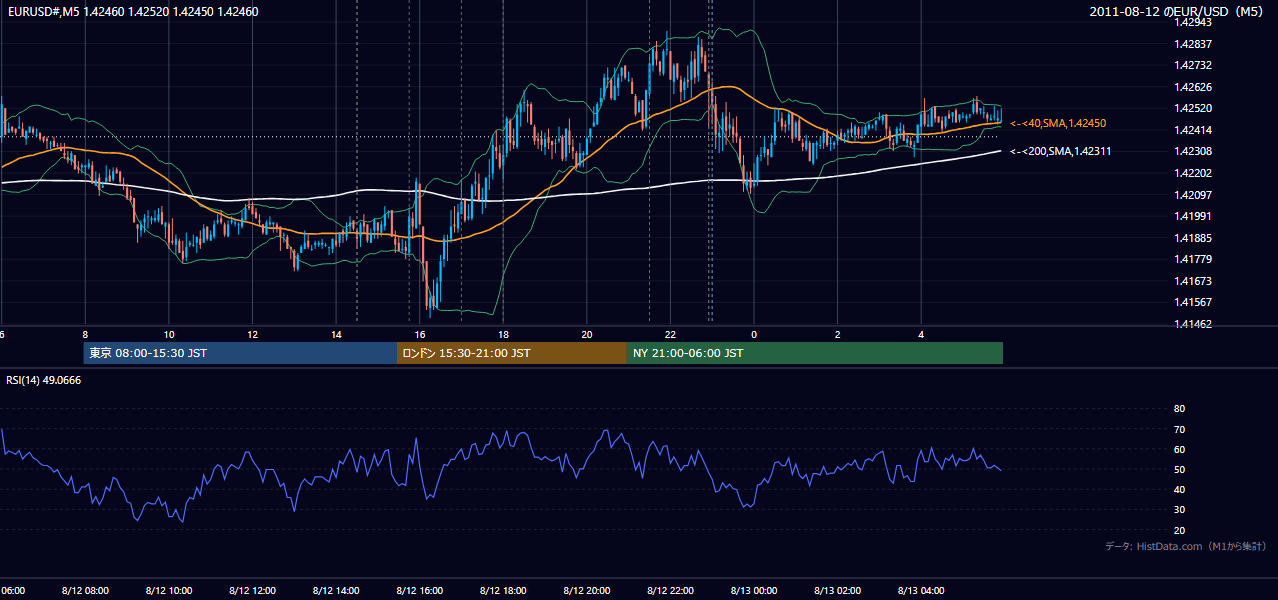Click RSI scale level 50
1278x600 pixels.
pyautogui.click(x=1179, y=469)
